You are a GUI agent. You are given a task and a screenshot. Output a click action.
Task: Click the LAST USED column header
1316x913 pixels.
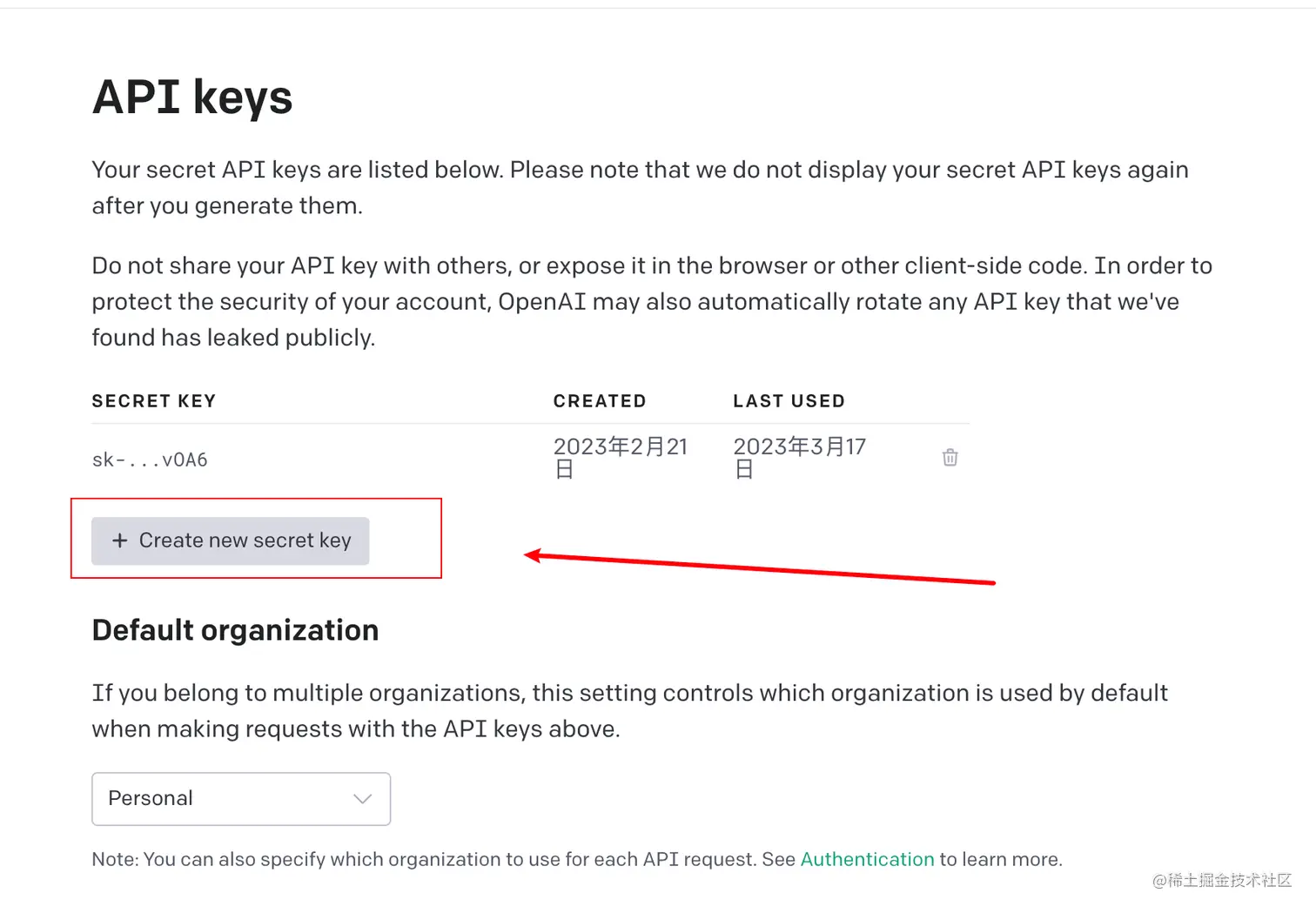click(789, 401)
